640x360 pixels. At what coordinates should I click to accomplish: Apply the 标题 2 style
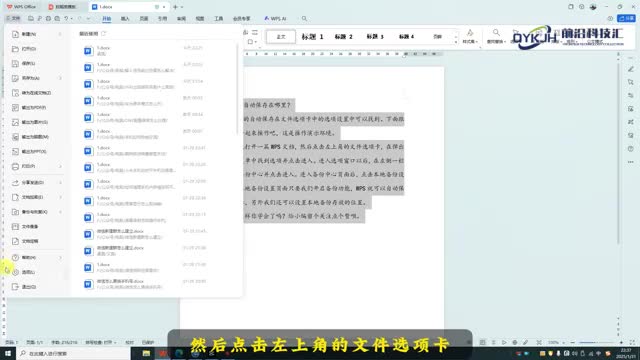click(x=343, y=37)
